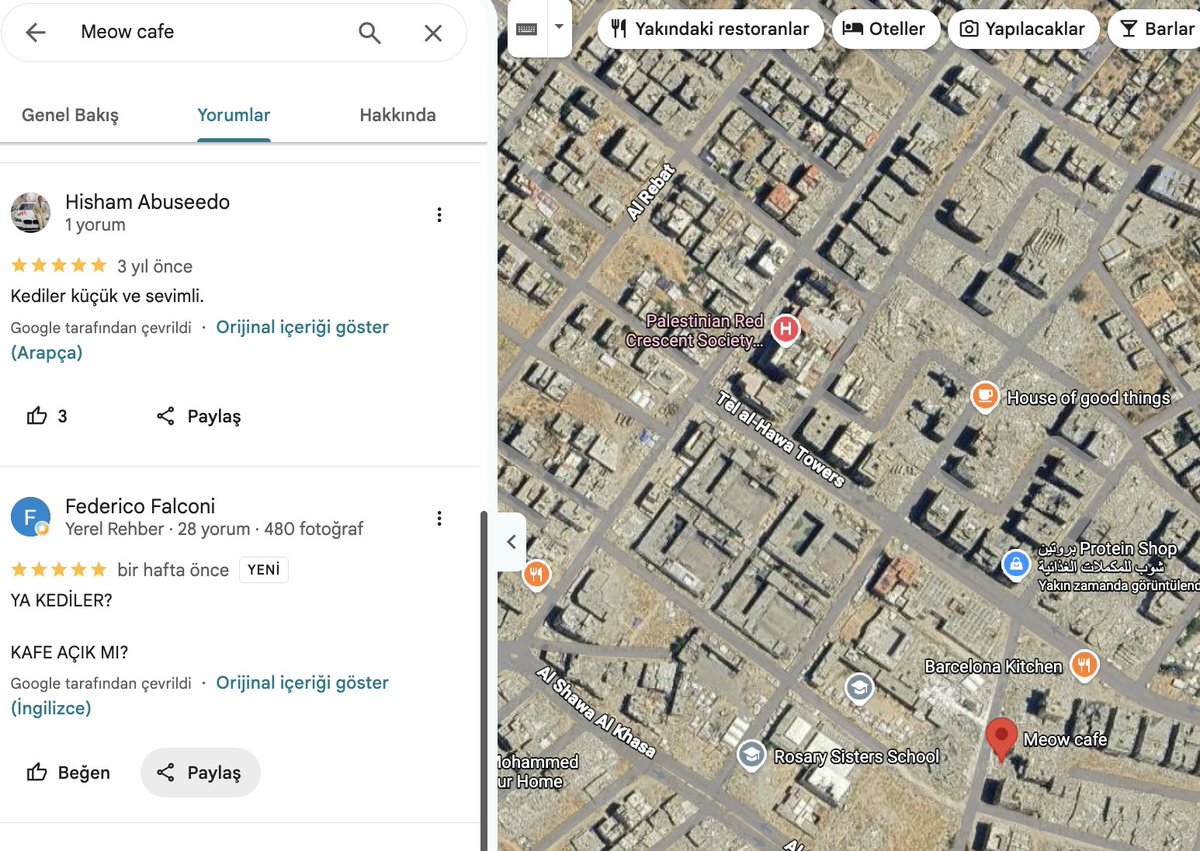Image resolution: width=1200 pixels, height=851 pixels.
Task: Click the review text "KAFE AÇIK MI?"
Action: point(69,653)
